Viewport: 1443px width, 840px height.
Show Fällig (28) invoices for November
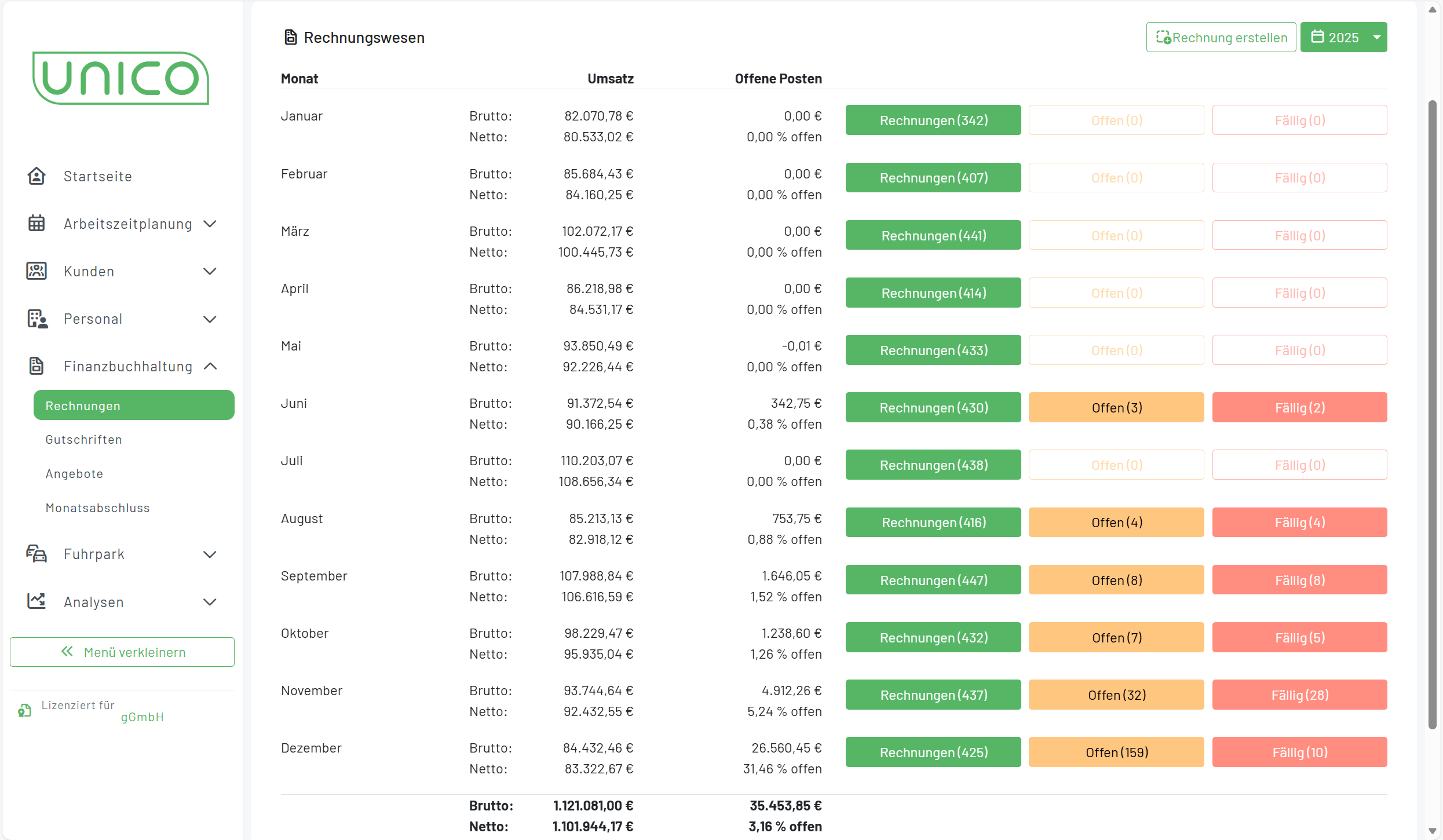[x=1299, y=695]
